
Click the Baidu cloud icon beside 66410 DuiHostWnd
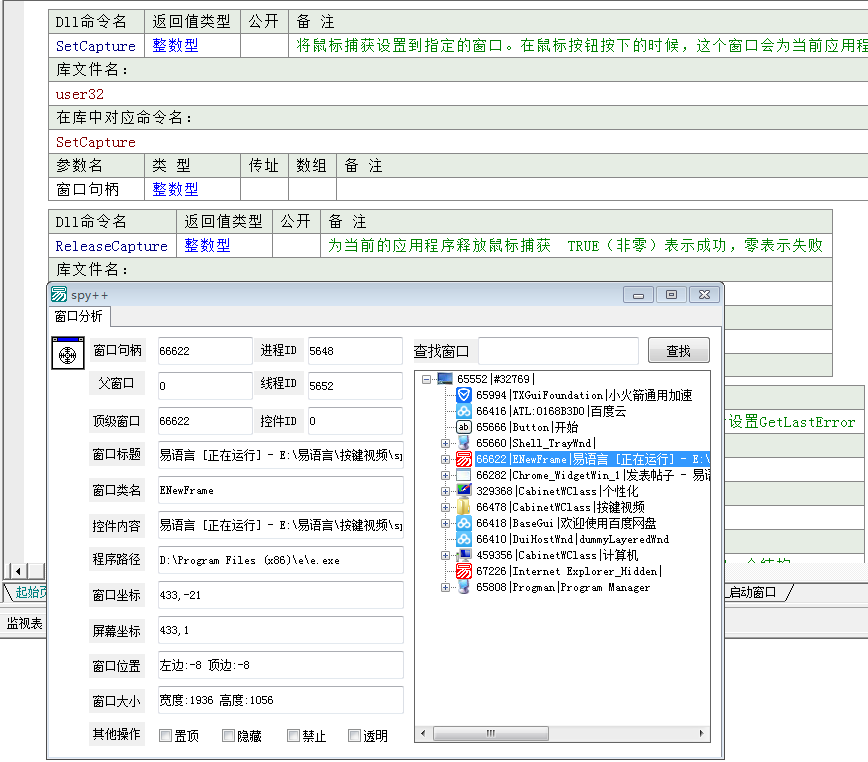(x=463, y=539)
